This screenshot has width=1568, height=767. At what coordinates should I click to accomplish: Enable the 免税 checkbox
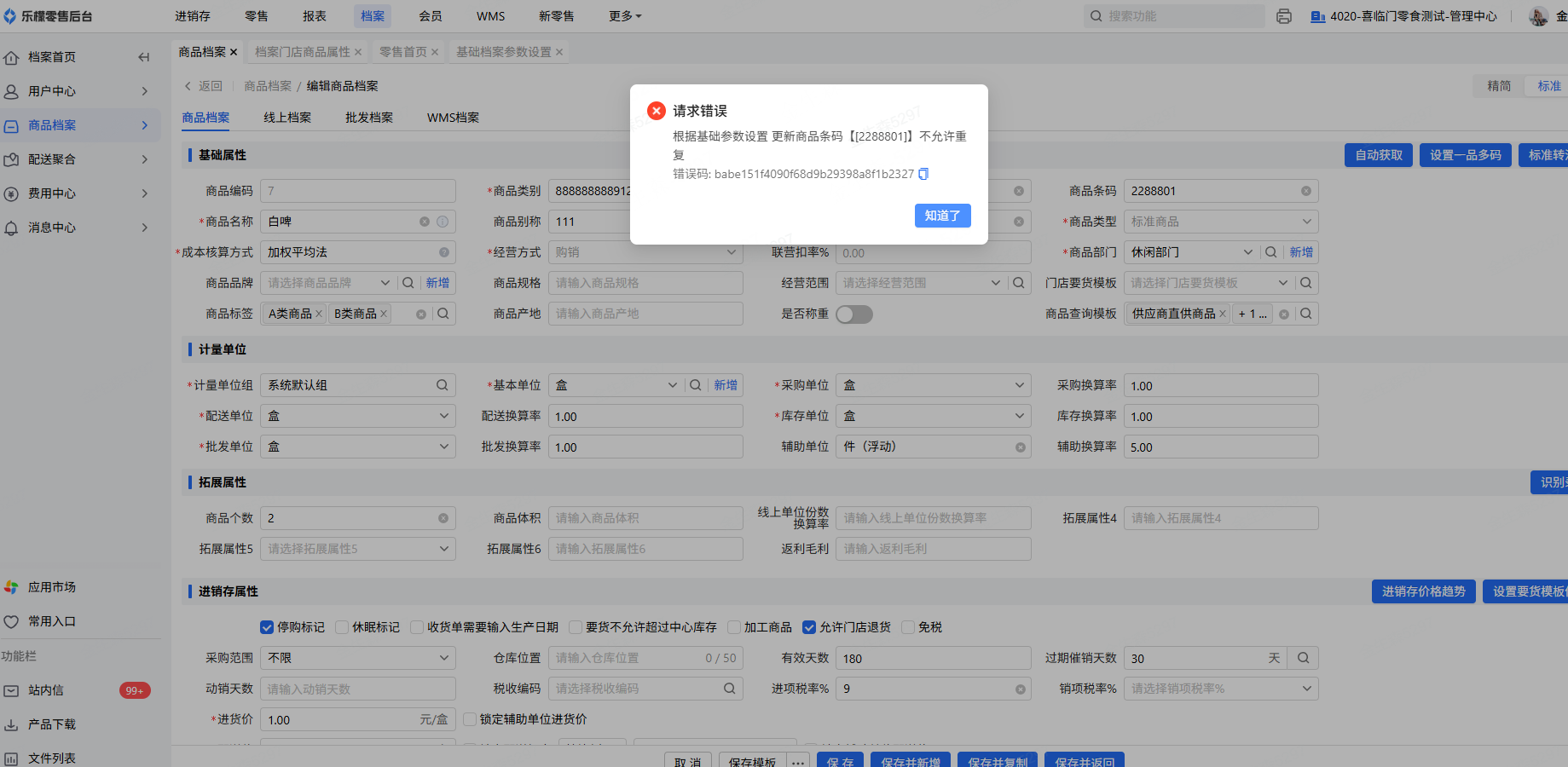coord(908,627)
